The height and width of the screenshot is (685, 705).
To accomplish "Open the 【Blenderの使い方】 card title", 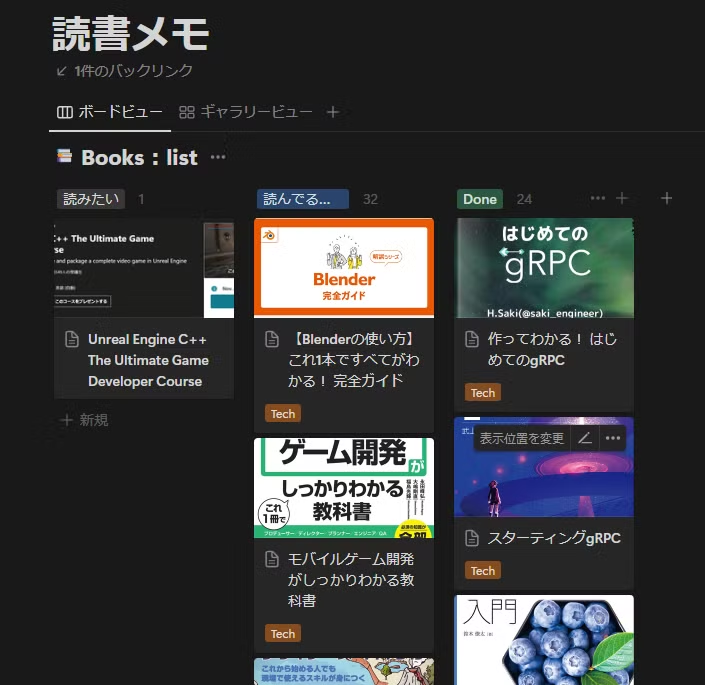I will tap(354, 360).
